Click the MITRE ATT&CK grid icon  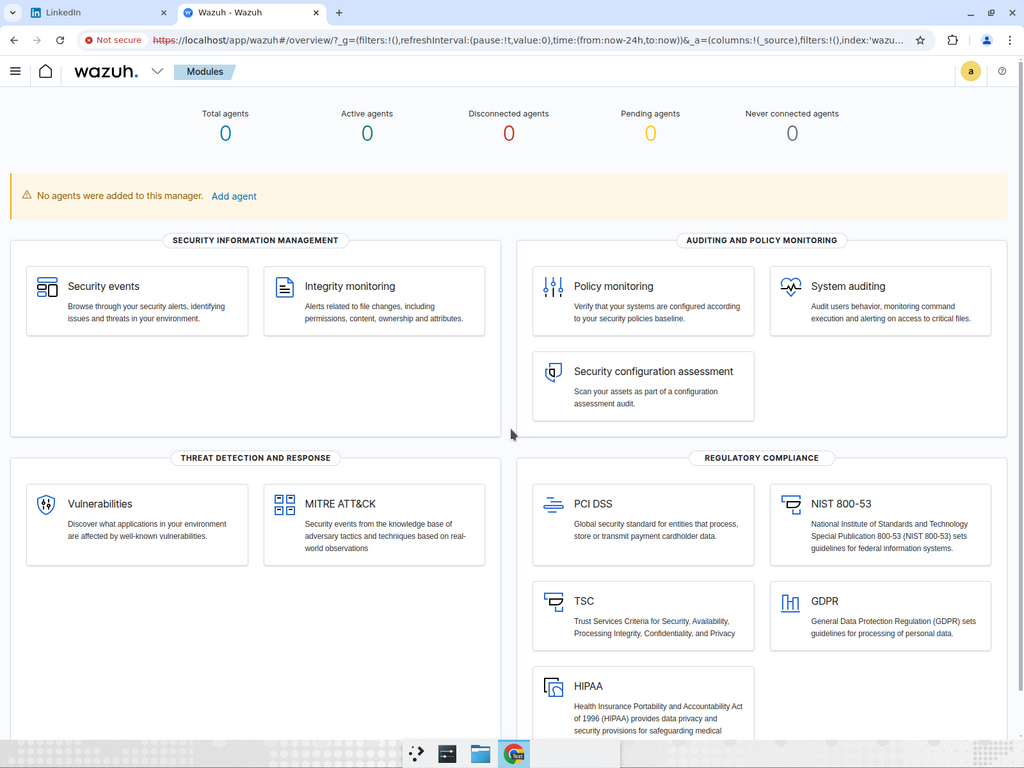(x=285, y=505)
